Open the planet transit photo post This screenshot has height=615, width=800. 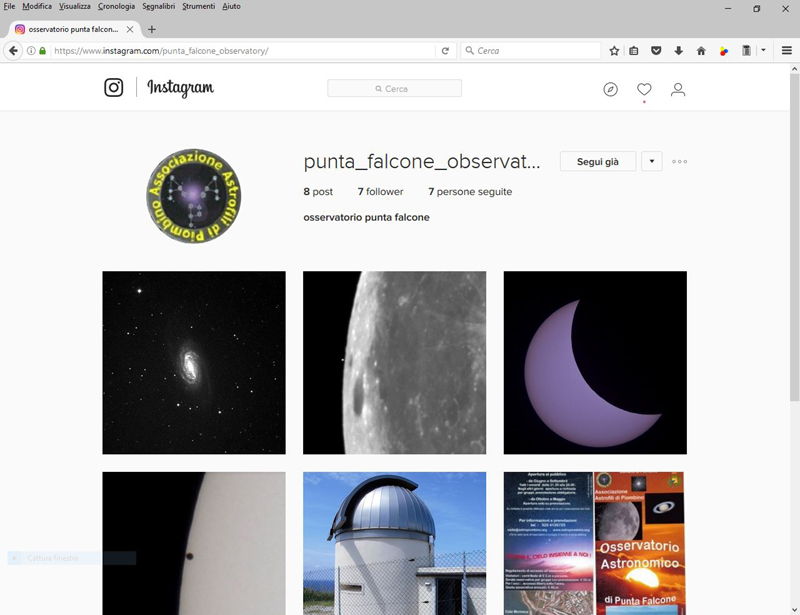tap(194, 544)
